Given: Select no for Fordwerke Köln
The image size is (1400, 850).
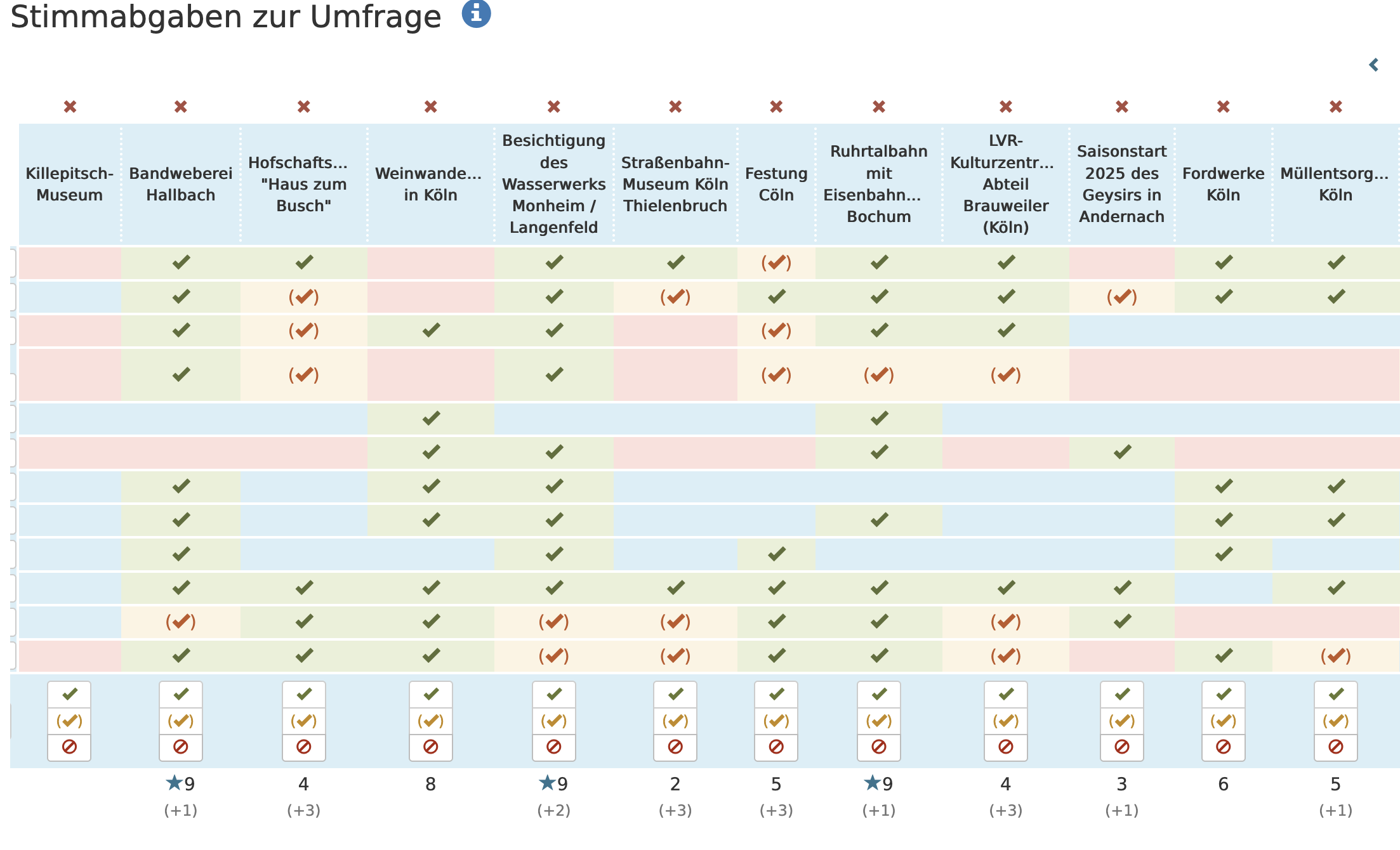Looking at the screenshot, I should tap(1224, 747).
